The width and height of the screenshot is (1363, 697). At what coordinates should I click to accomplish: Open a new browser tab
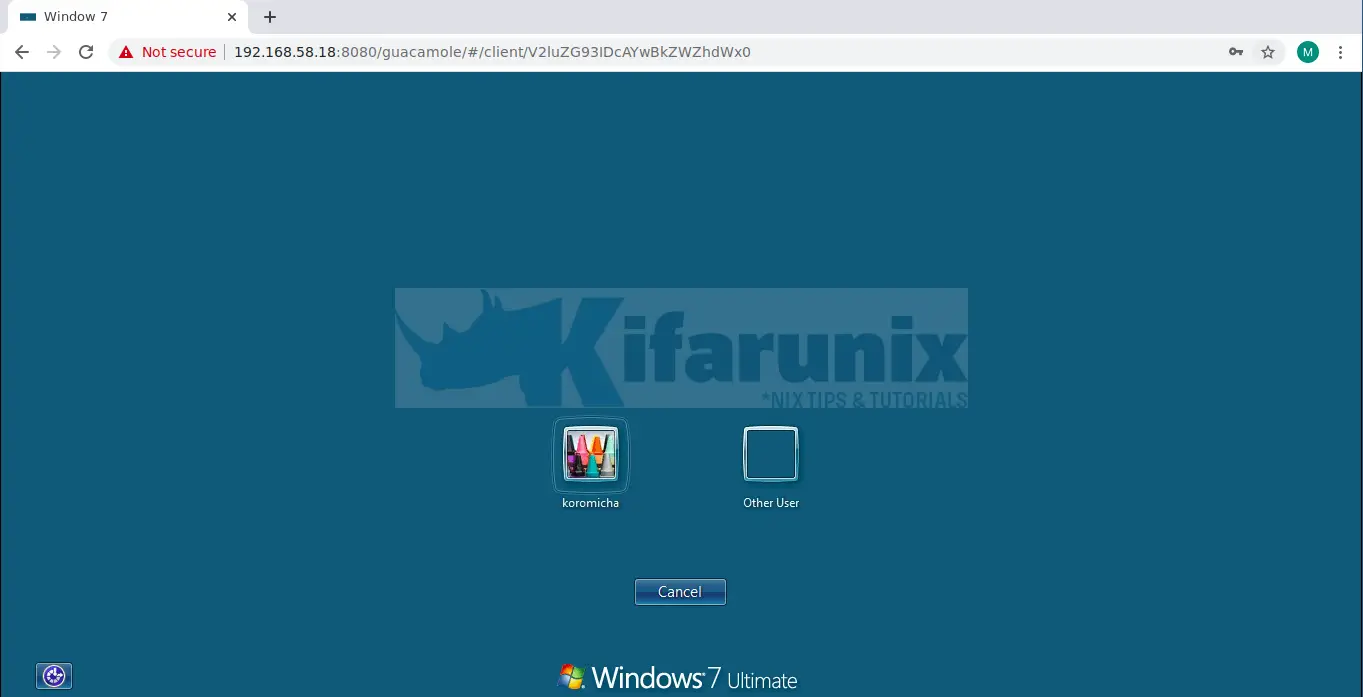(x=269, y=16)
